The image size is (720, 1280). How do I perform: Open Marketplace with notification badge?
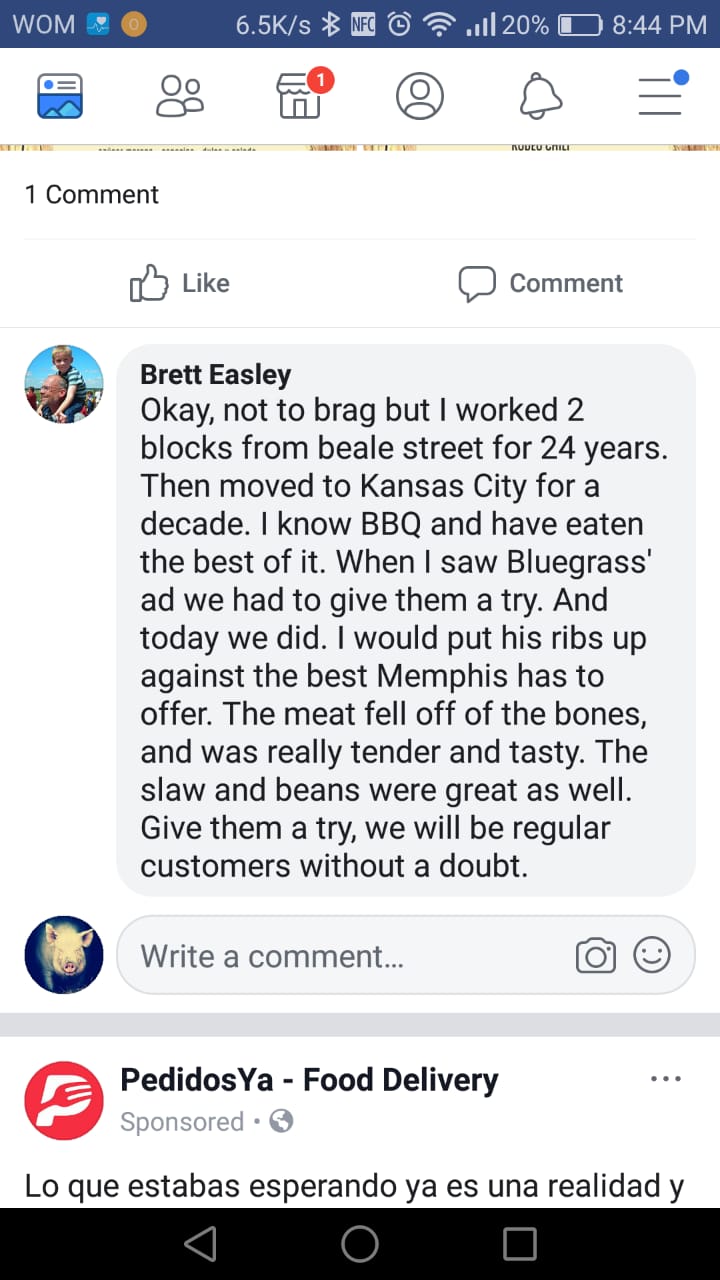(300, 96)
